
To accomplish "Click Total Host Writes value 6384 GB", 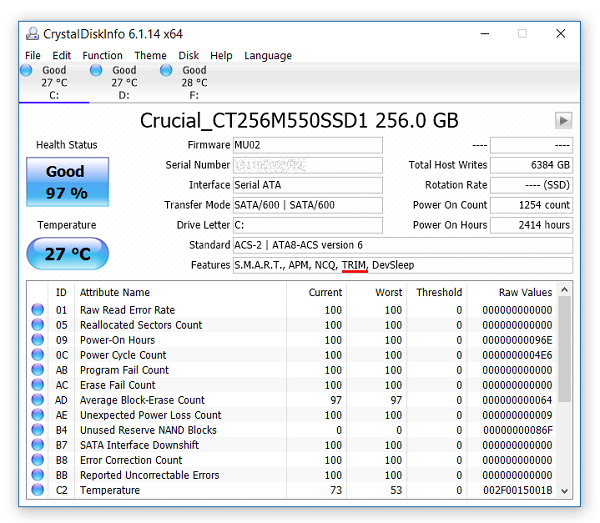I will tap(532, 165).
